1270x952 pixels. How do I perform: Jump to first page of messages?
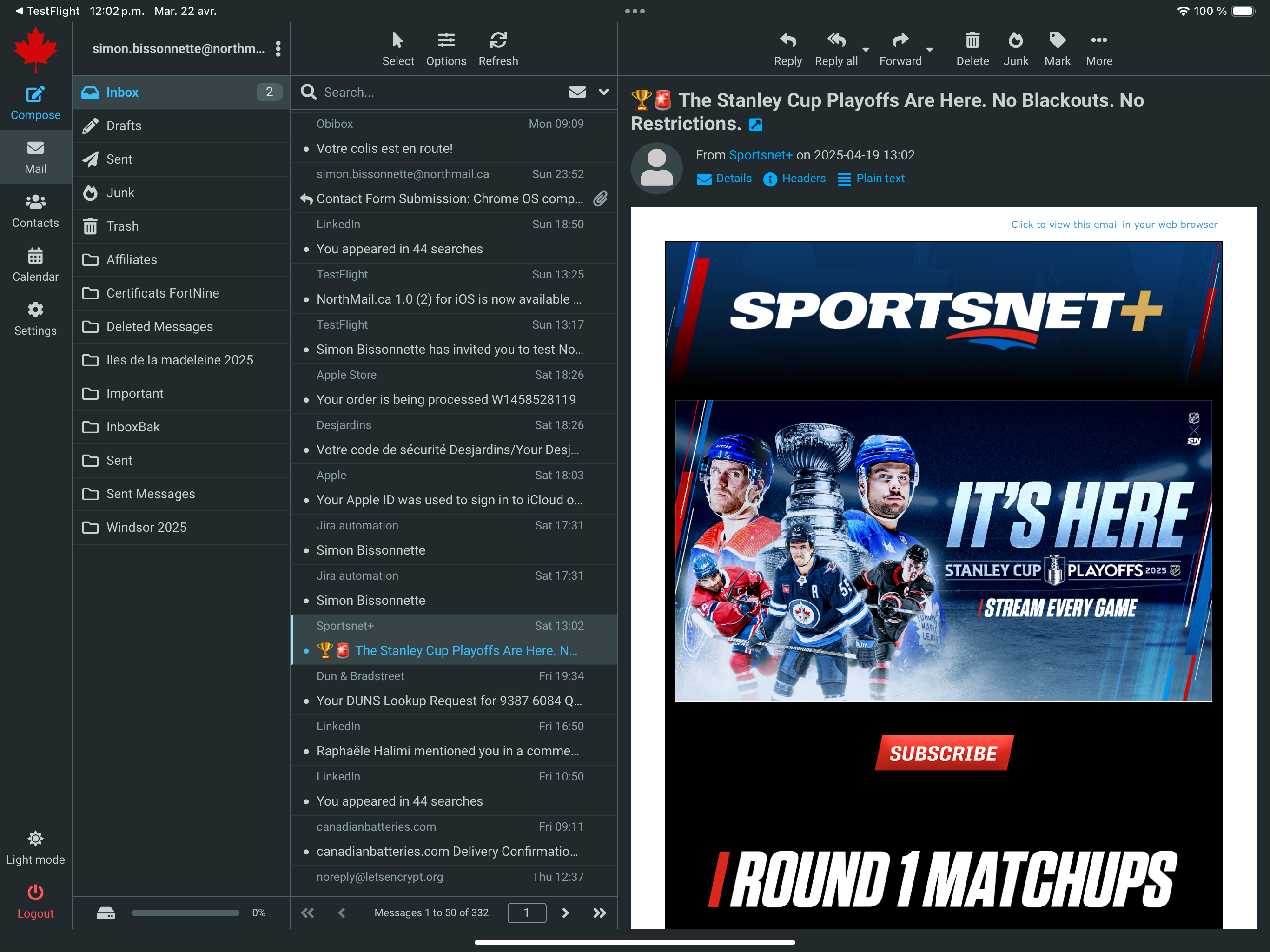pyautogui.click(x=308, y=913)
